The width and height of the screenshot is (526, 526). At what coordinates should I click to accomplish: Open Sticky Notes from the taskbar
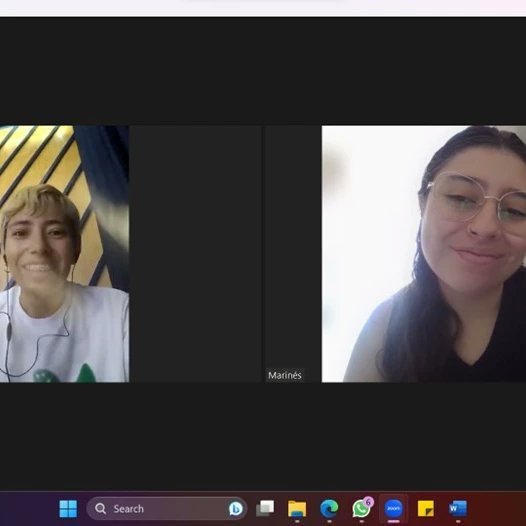pos(426,509)
